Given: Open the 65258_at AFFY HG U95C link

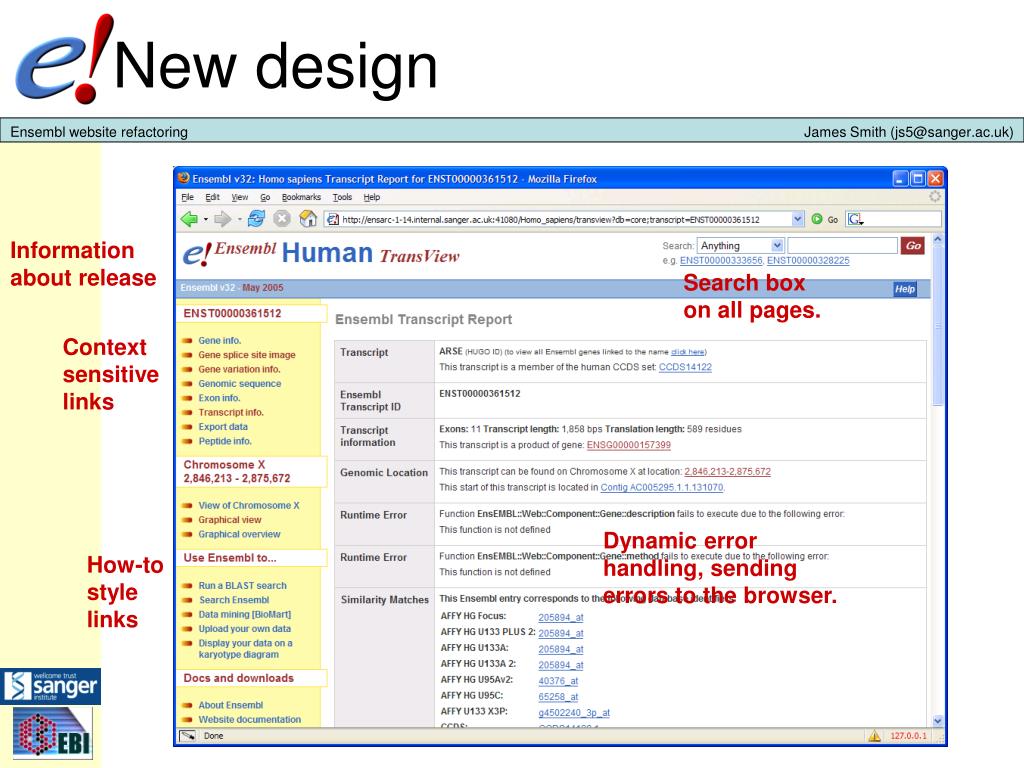Looking at the screenshot, I should [558, 697].
